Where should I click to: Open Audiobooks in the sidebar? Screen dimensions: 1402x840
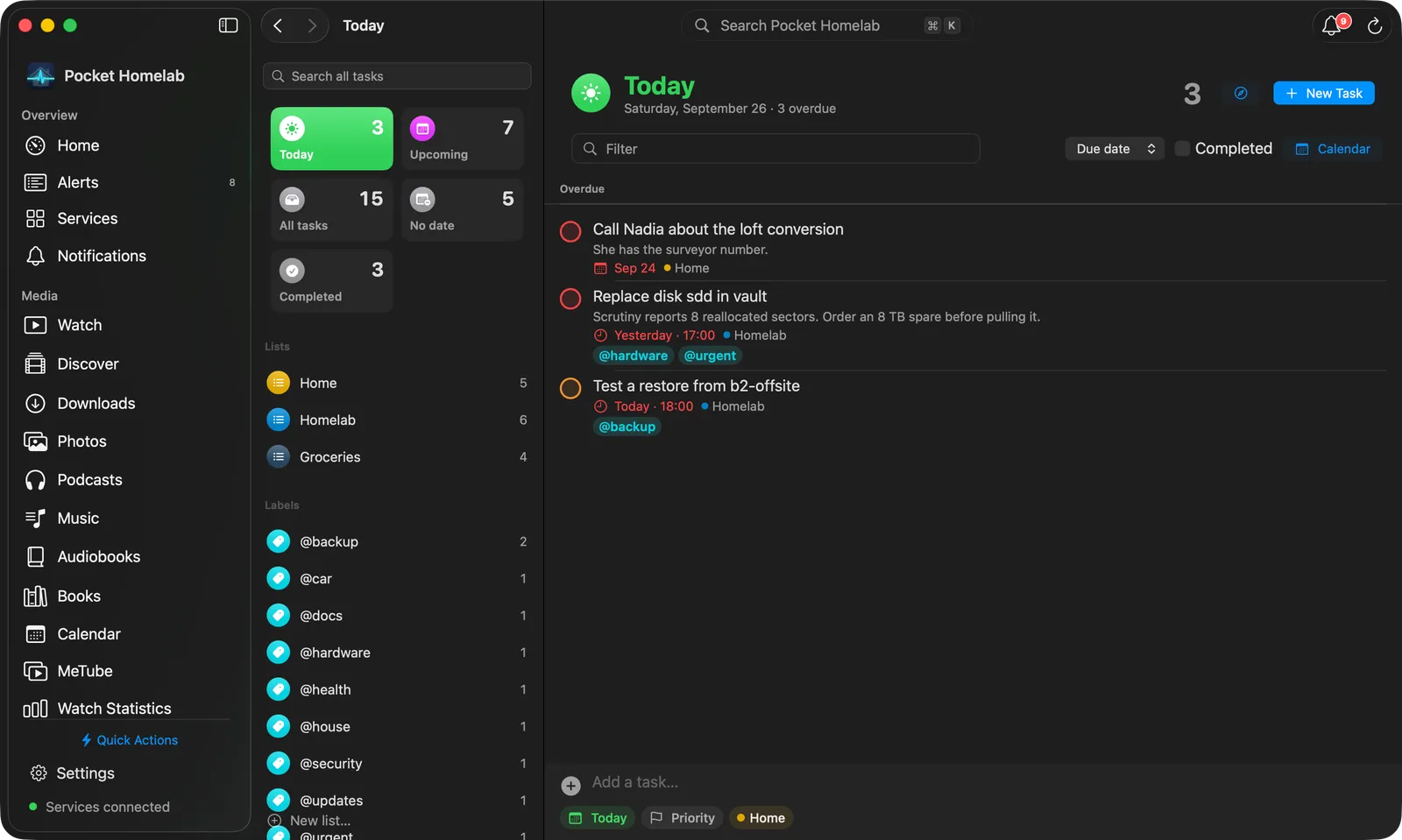[x=130, y=556]
